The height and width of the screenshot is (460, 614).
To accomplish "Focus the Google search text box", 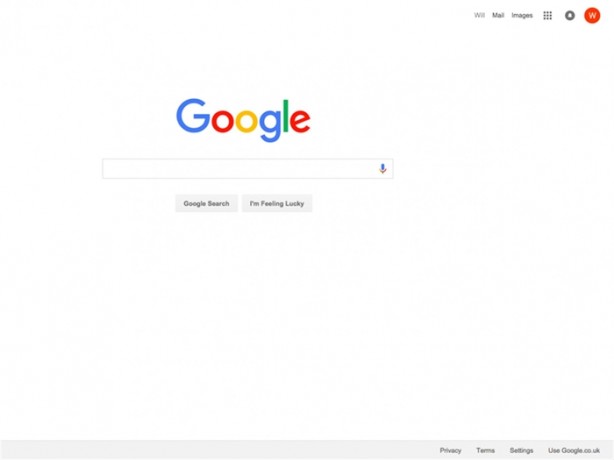I will [239, 169].
